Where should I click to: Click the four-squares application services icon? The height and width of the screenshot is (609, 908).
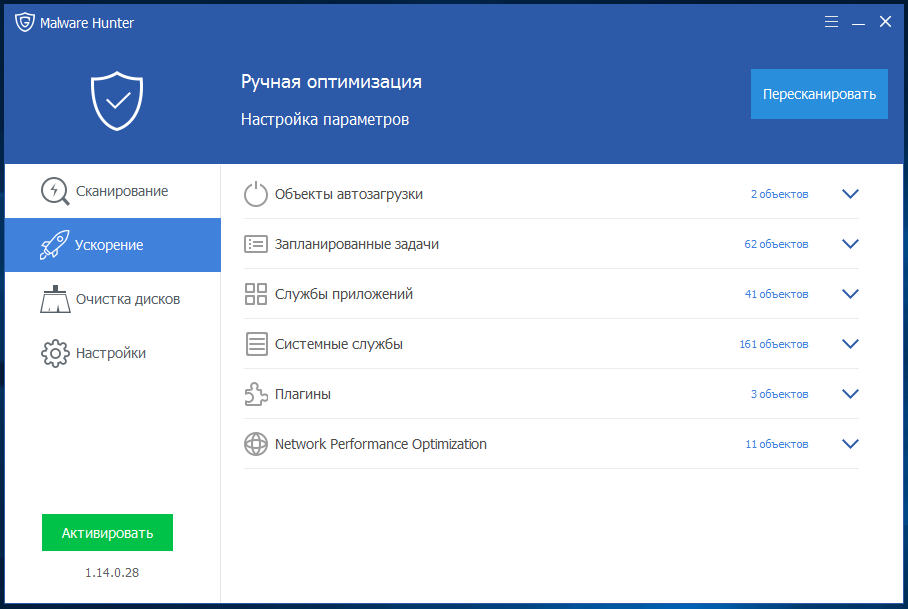tap(255, 294)
